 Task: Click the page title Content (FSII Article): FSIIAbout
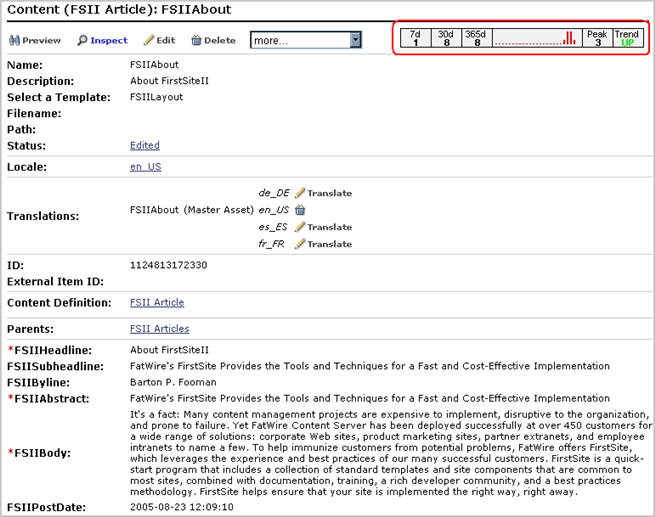[x=119, y=10]
